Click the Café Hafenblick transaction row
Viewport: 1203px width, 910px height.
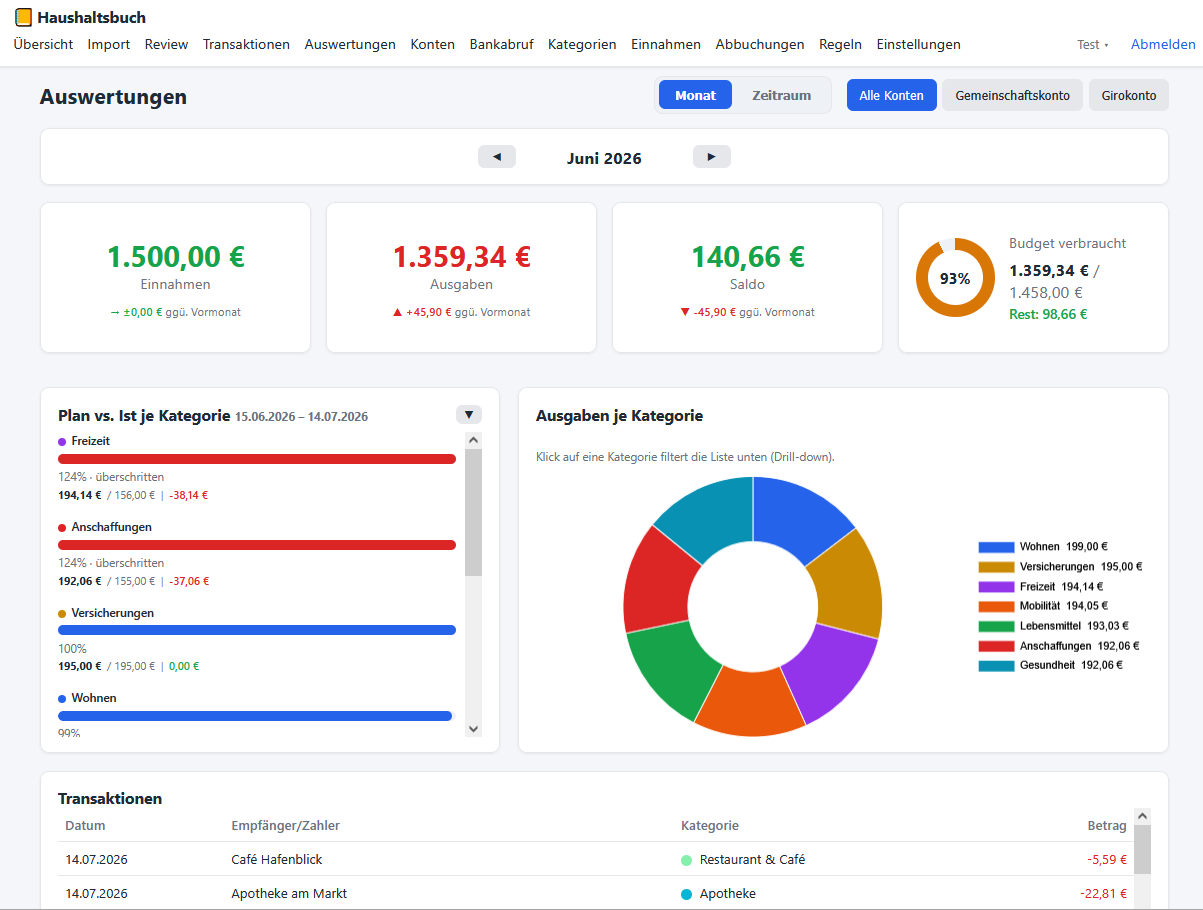596,860
